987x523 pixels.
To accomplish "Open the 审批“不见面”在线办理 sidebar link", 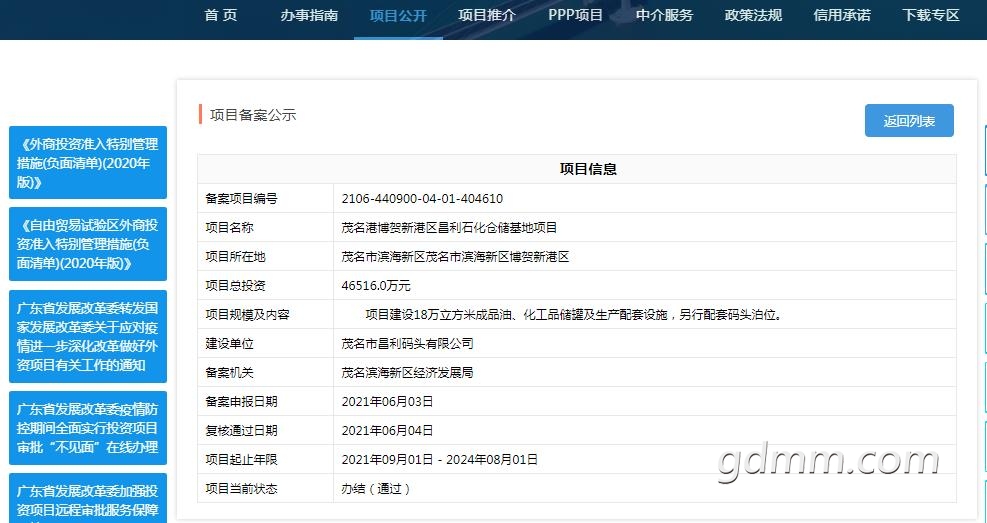I will coord(87,428).
